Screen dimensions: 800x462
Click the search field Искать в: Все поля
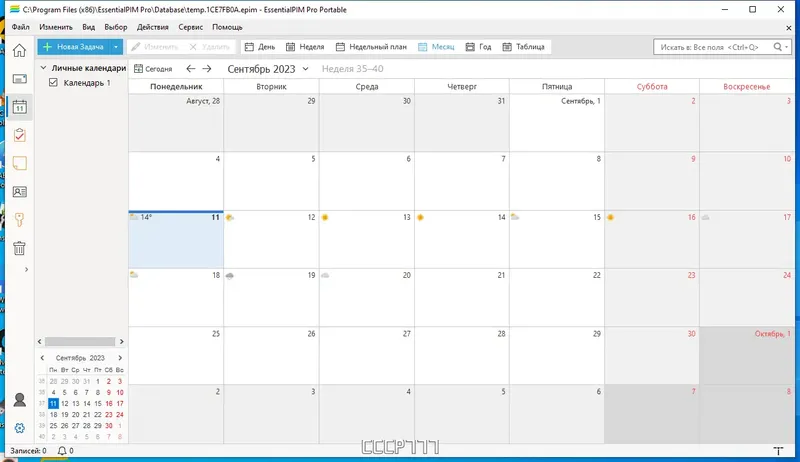pyautogui.click(x=712, y=47)
